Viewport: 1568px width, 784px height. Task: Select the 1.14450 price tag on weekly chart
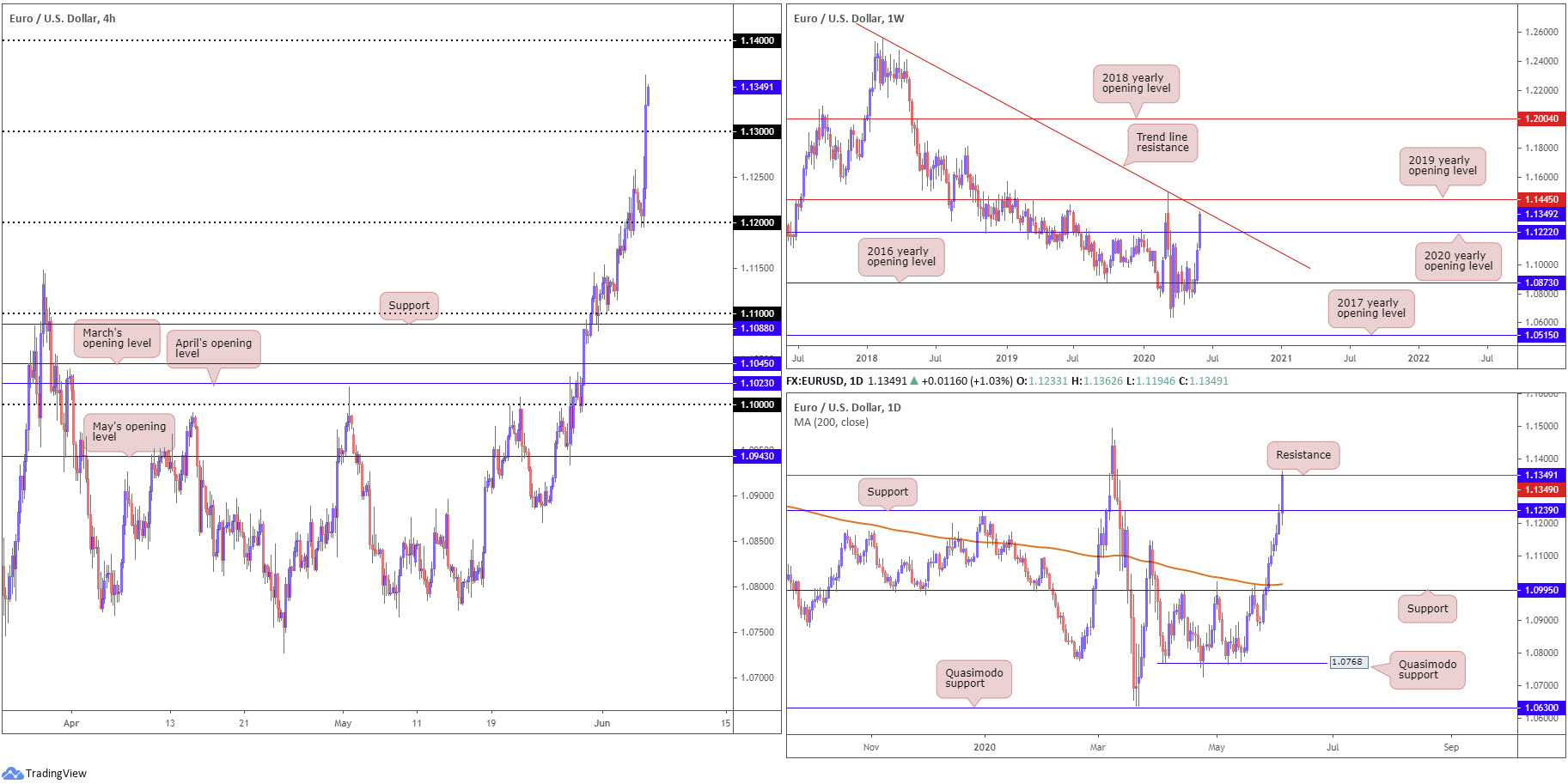tap(1541, 199)
